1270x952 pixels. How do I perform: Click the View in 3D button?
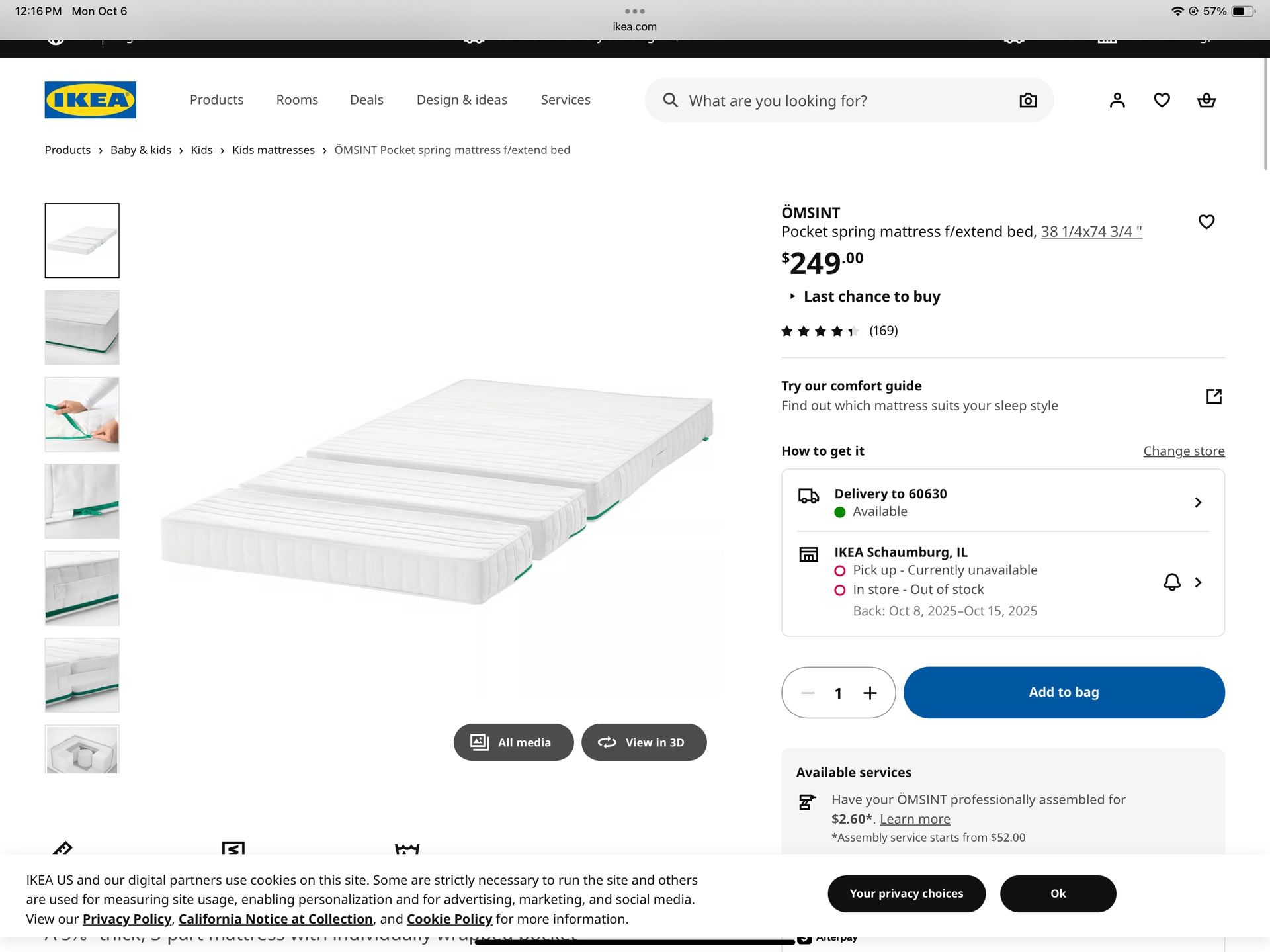pyautogui.click(x=644, y=742)
